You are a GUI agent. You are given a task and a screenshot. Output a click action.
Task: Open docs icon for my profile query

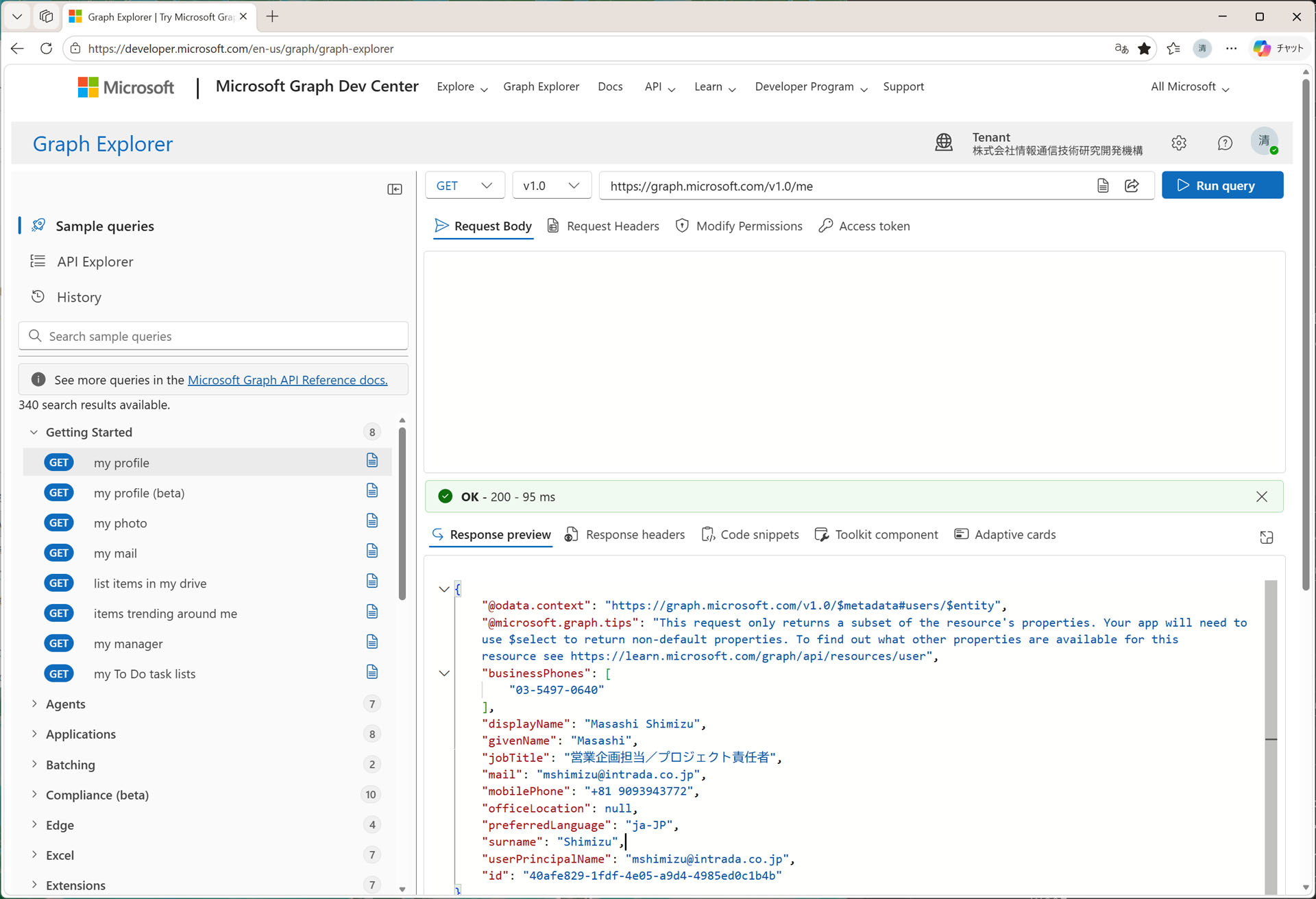372,460
